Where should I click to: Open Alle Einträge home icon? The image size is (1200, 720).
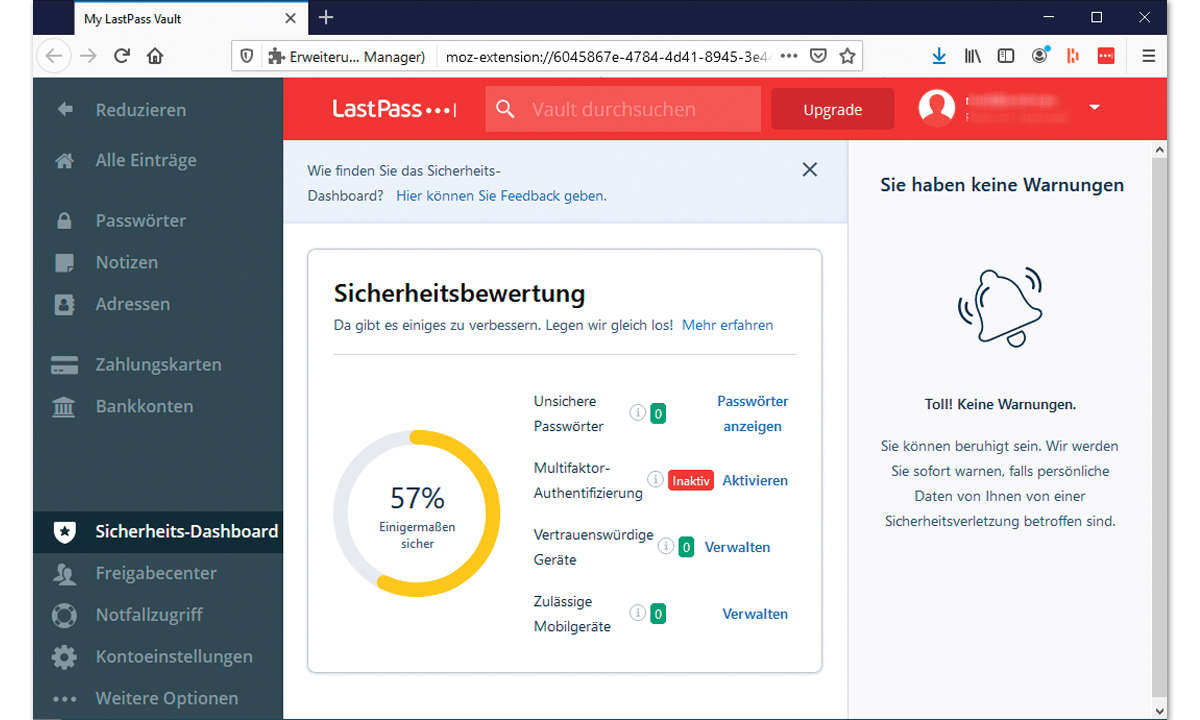coord(65,160)
